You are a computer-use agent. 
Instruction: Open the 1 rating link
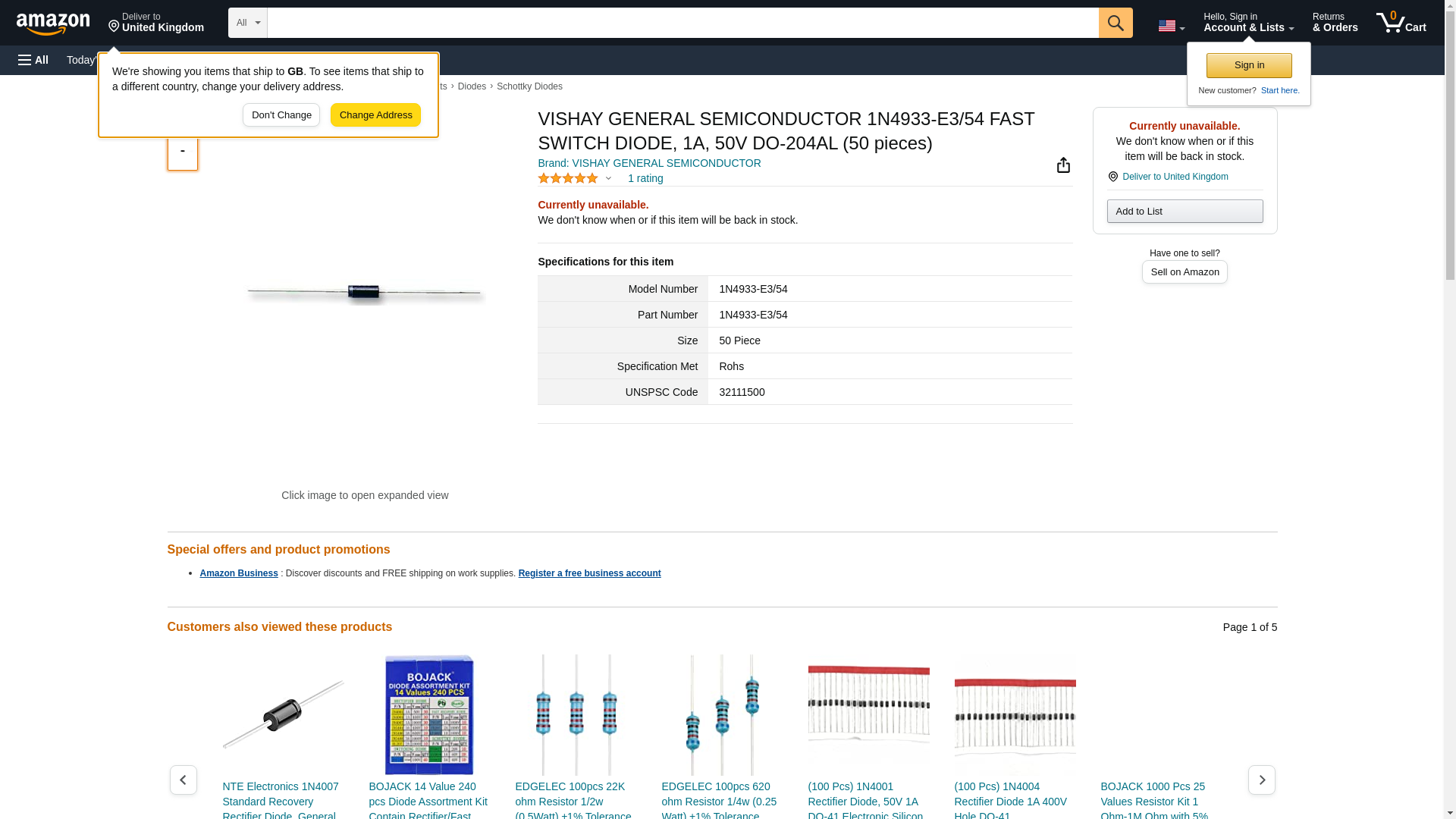pyautogui.click(x=645, y=179)
